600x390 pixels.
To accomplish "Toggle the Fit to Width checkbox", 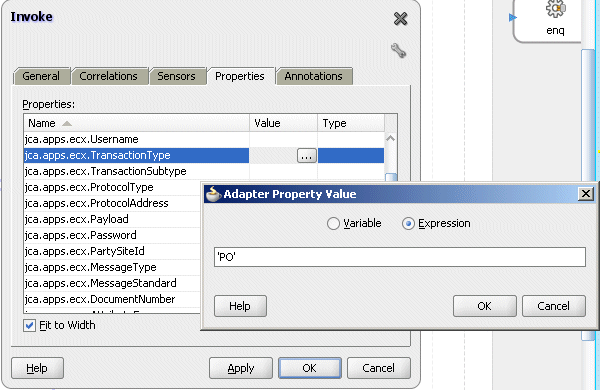I will [x=29, y=326].
